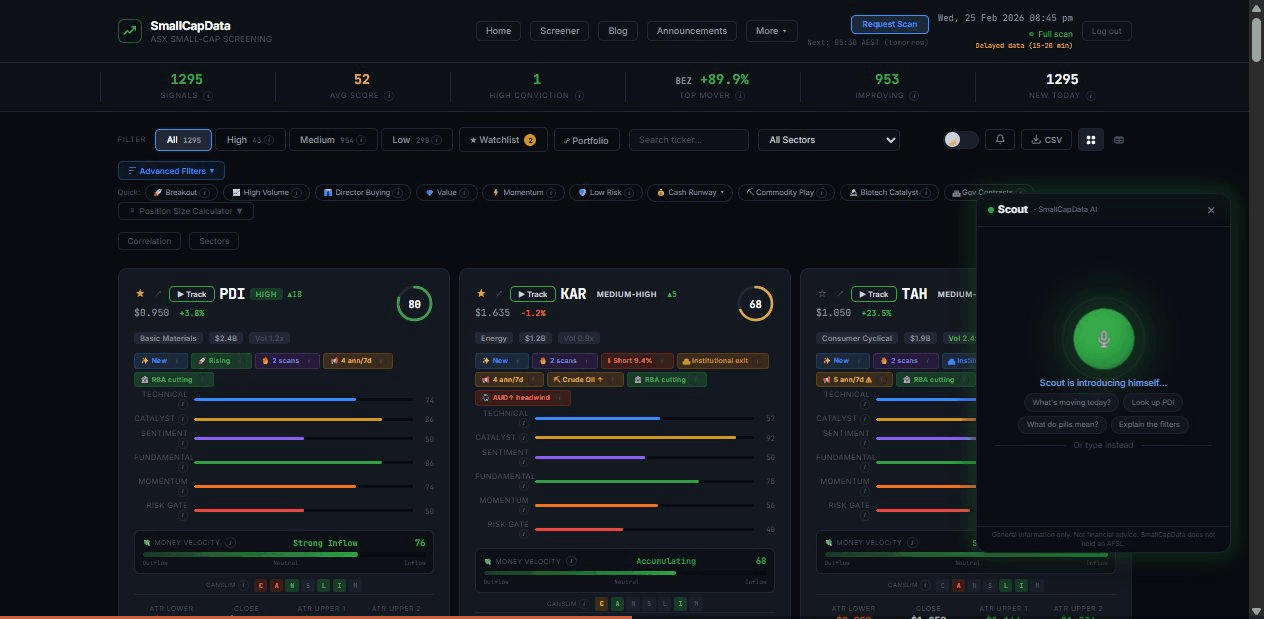Image resolution: width=1264 pixels, height=619 pixels.
Task: Open the All Sectors dropdown
Action: click(x=829, y=139)
